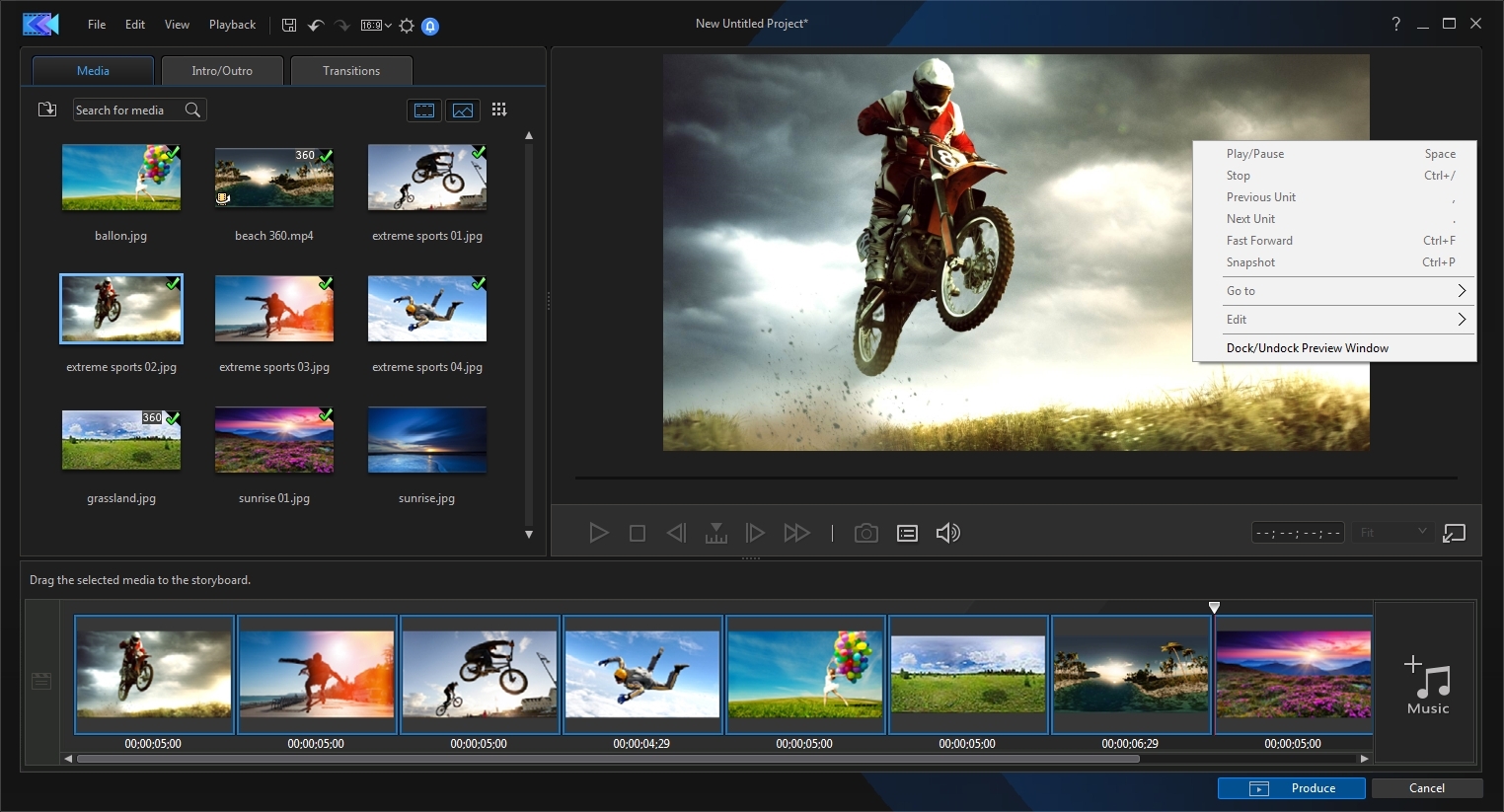Click the Cancel button

pyautogui.click(x=1426, y=788)
